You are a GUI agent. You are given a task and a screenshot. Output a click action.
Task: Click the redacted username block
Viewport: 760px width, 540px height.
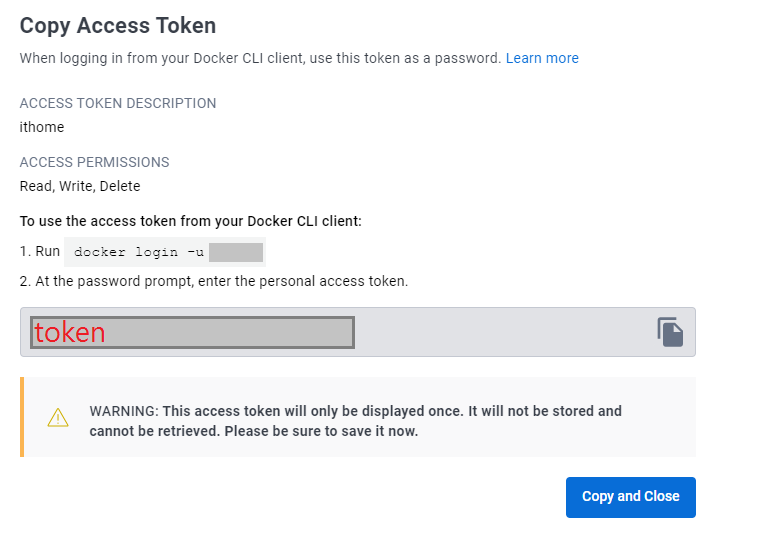(x=236, y=252)
